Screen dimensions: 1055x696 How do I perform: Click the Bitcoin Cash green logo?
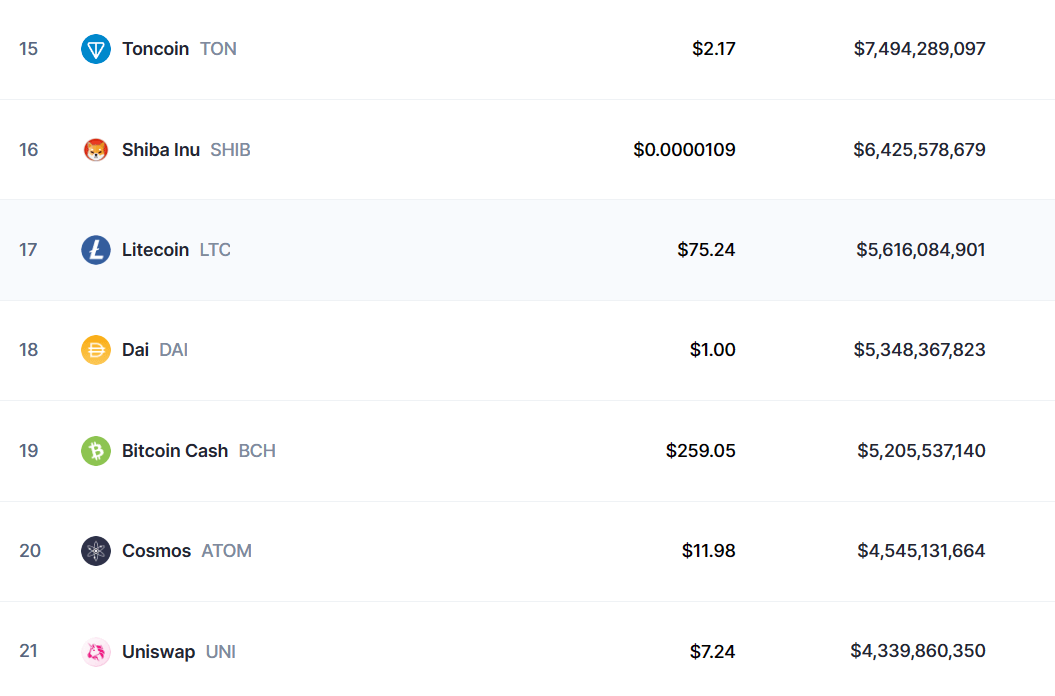tap(95, 451)
